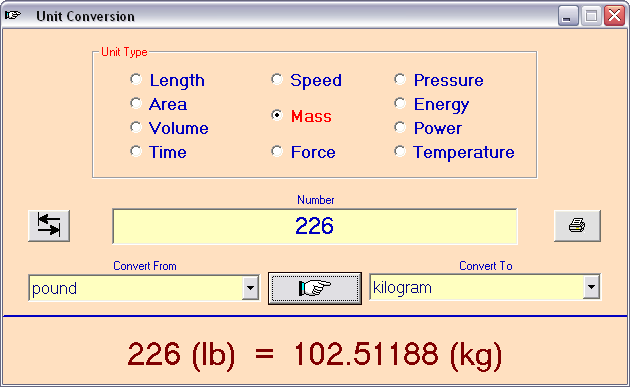Screen dimensions: 630x387
Task: Click the pointing hand convert button
Action: coord(315,288)
